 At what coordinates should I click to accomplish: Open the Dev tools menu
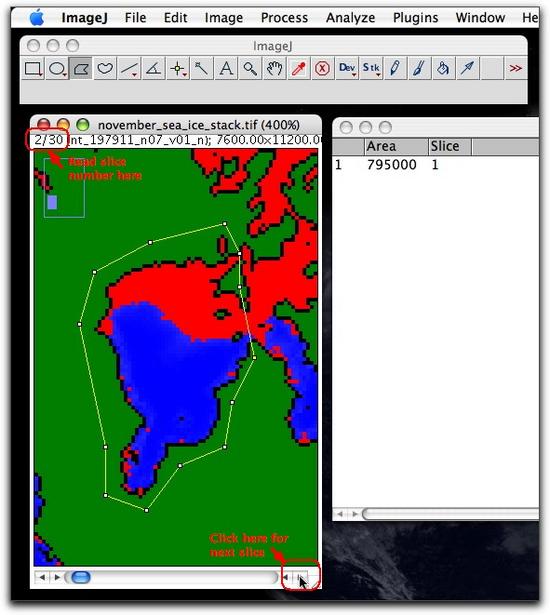point(347,69)
